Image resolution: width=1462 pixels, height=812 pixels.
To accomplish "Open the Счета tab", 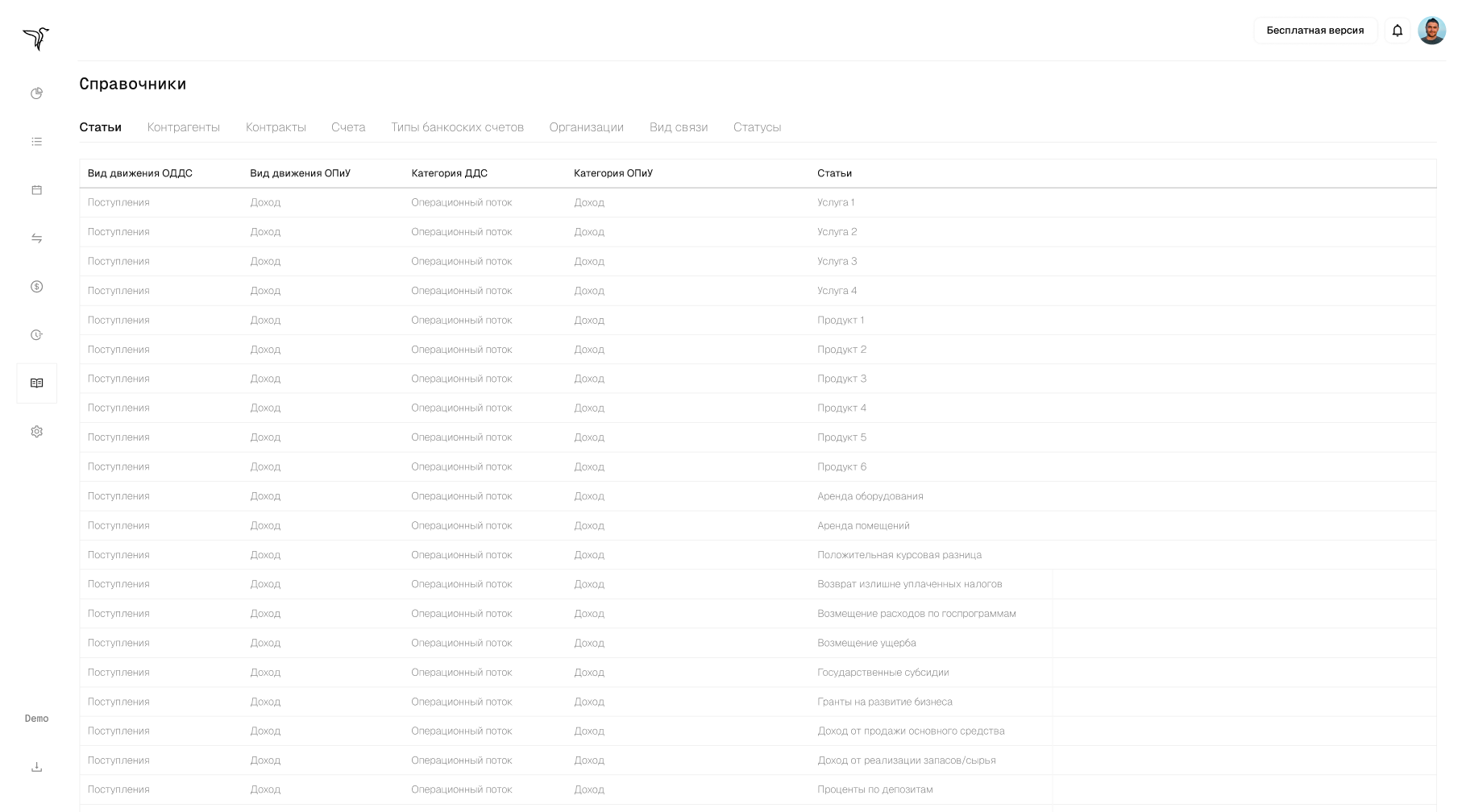I will click(348, 127).
